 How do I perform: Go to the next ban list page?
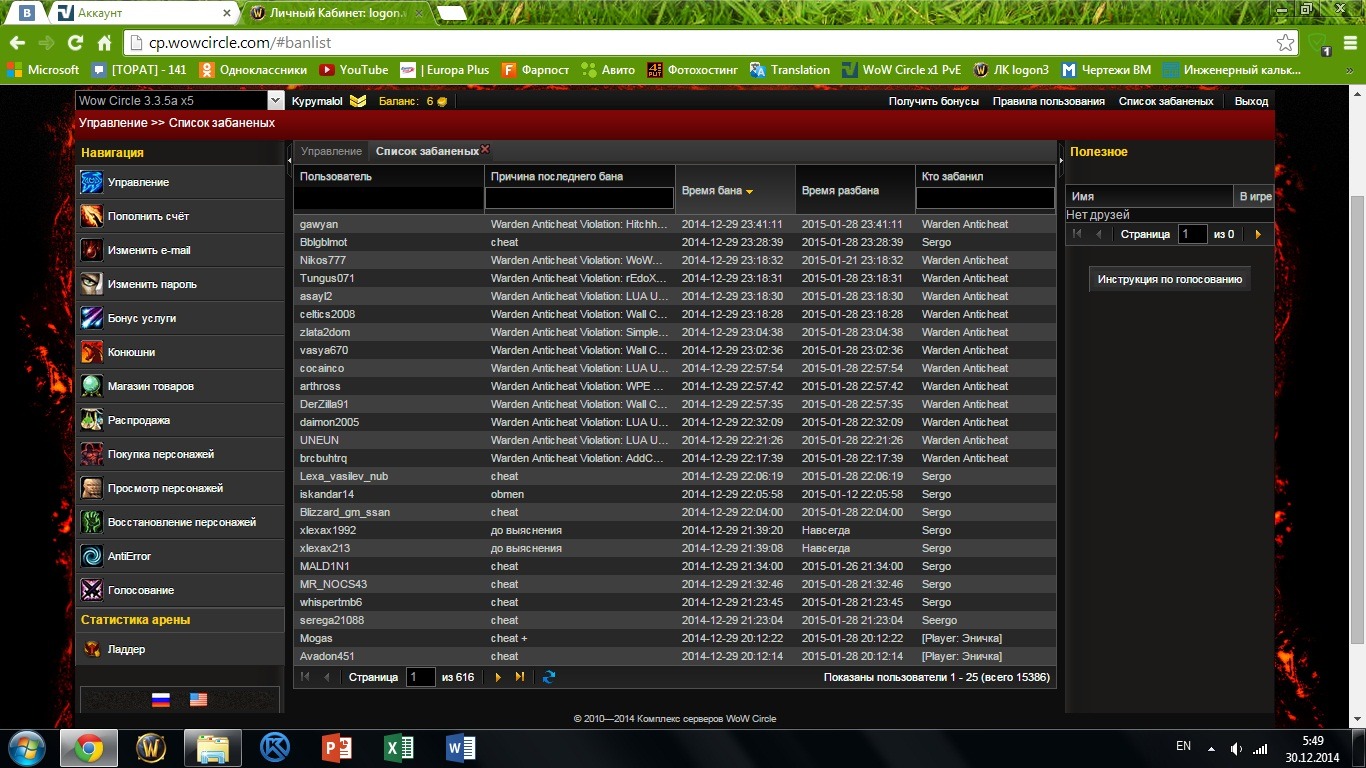[498, 678]
